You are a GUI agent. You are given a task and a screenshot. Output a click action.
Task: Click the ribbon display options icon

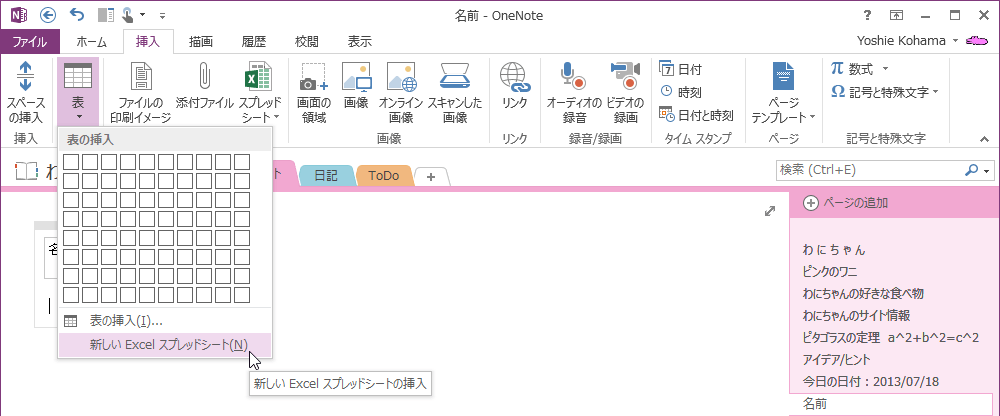point(897,15)
